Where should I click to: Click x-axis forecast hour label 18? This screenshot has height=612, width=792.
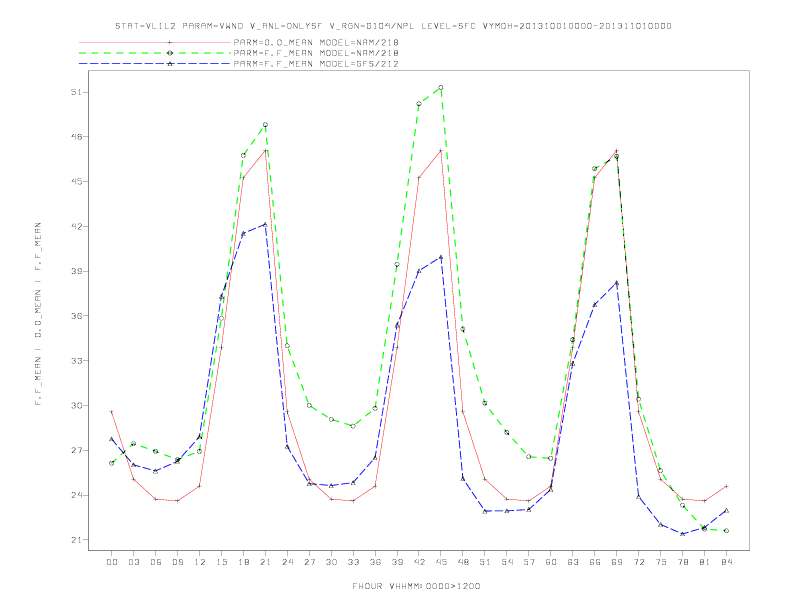click(x=243, y=562)
